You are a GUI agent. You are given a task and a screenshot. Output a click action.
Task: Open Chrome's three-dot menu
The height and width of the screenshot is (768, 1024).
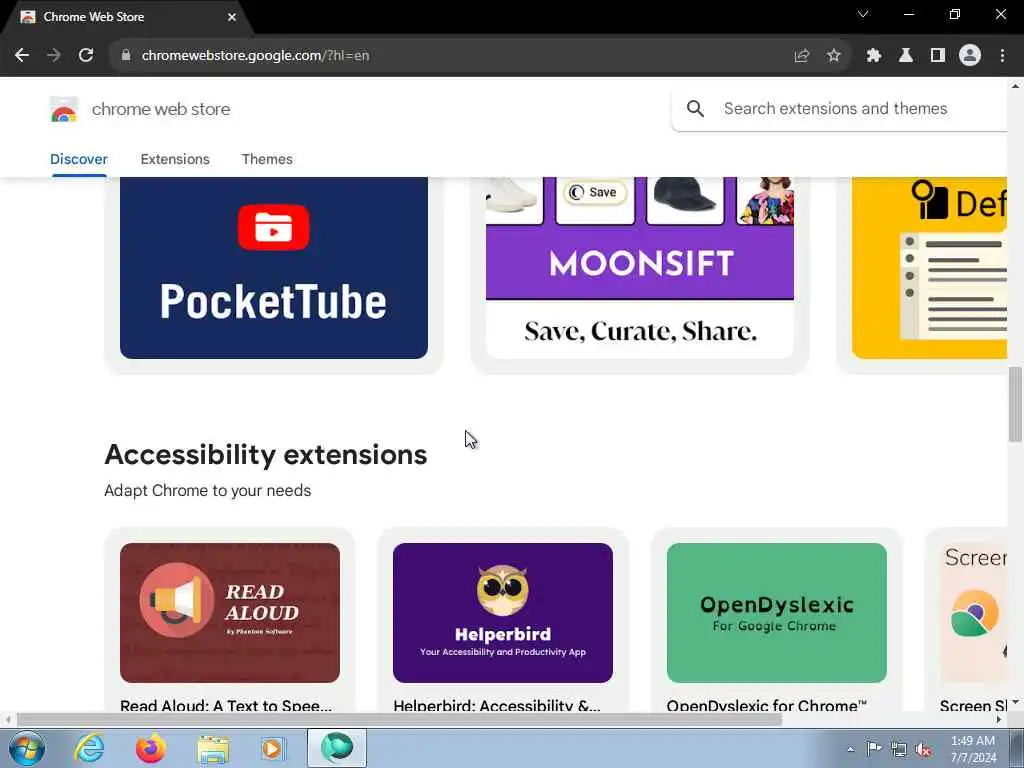click(1002, 56)
